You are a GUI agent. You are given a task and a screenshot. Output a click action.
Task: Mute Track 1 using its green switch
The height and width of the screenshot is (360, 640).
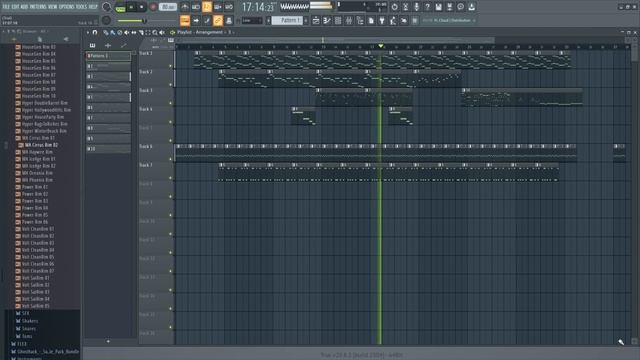[x=171, y=66]
